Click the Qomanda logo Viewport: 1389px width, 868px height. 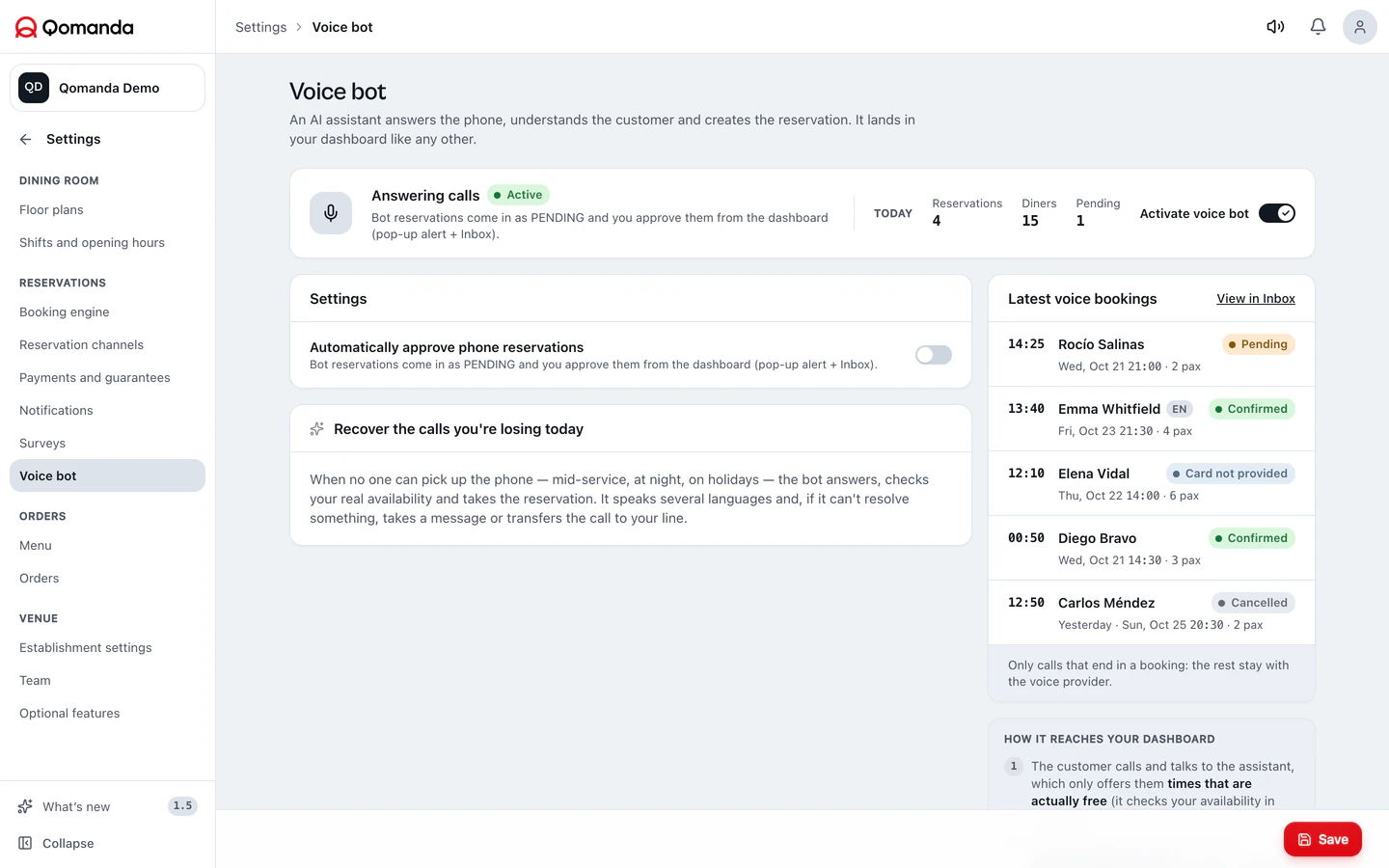pos(74,27)
